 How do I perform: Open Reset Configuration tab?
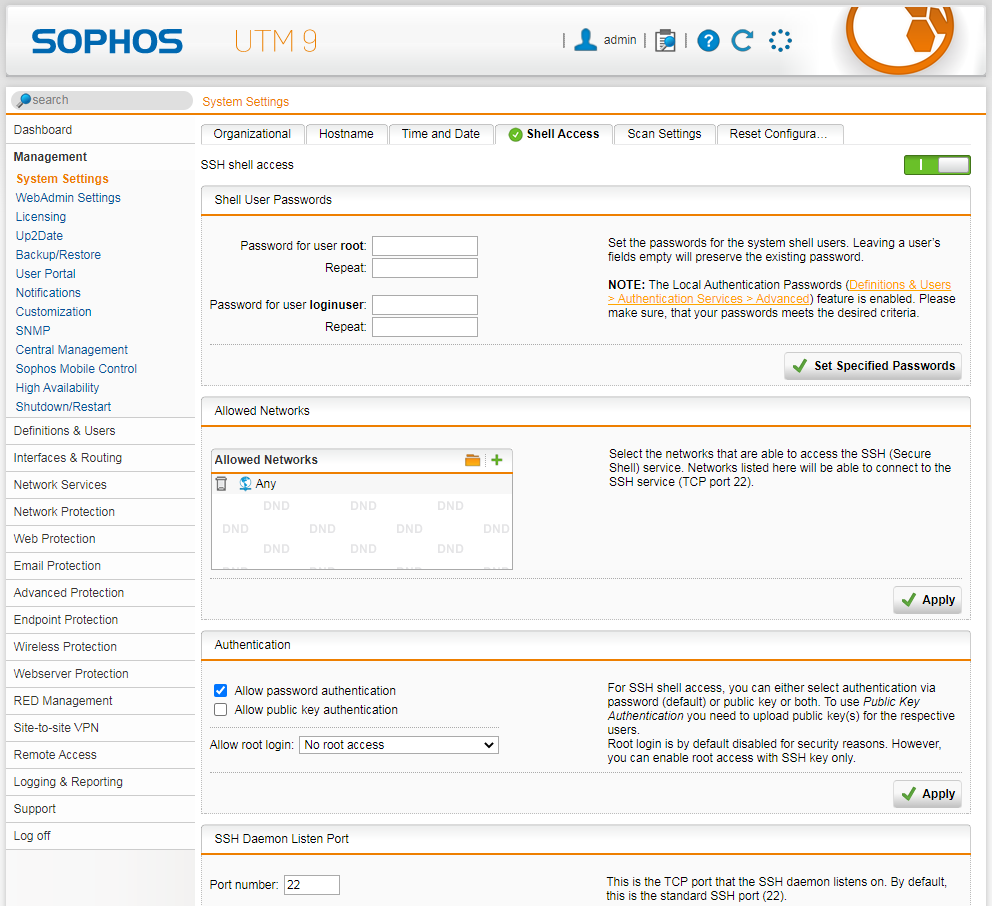(779, 134)
